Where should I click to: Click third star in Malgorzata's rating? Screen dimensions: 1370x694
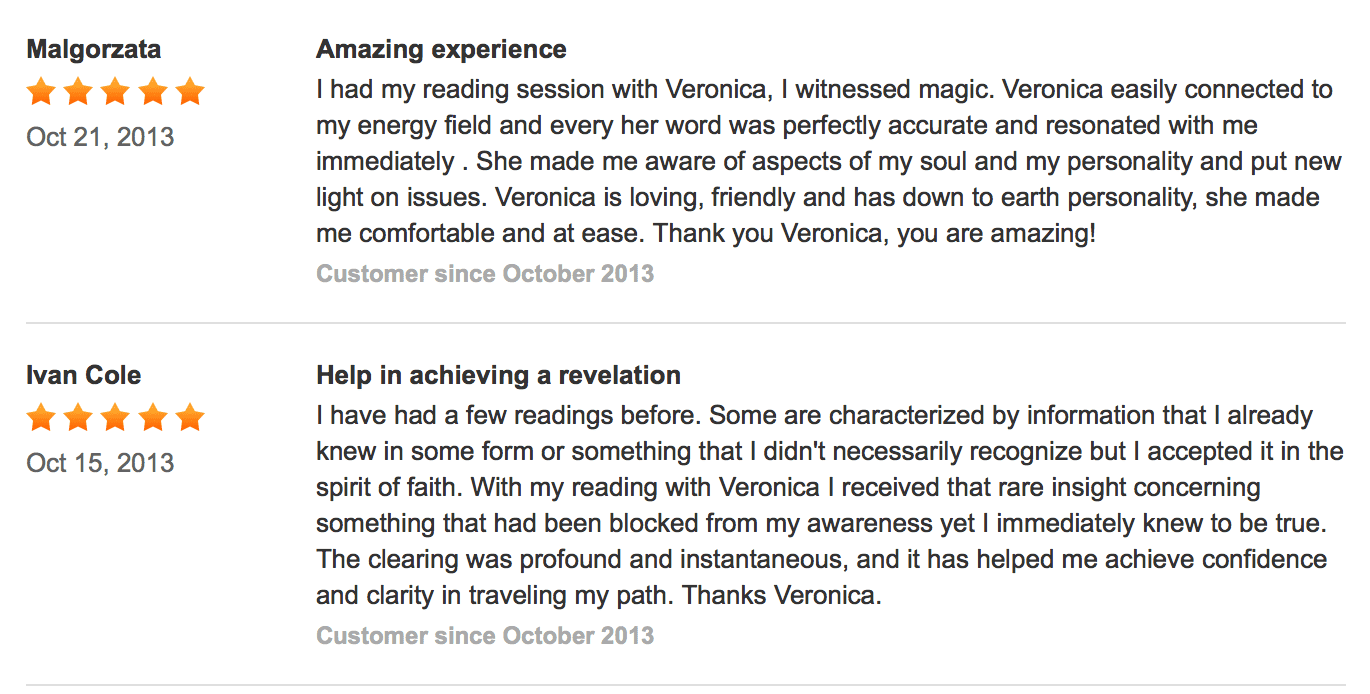tap(115, 92)
